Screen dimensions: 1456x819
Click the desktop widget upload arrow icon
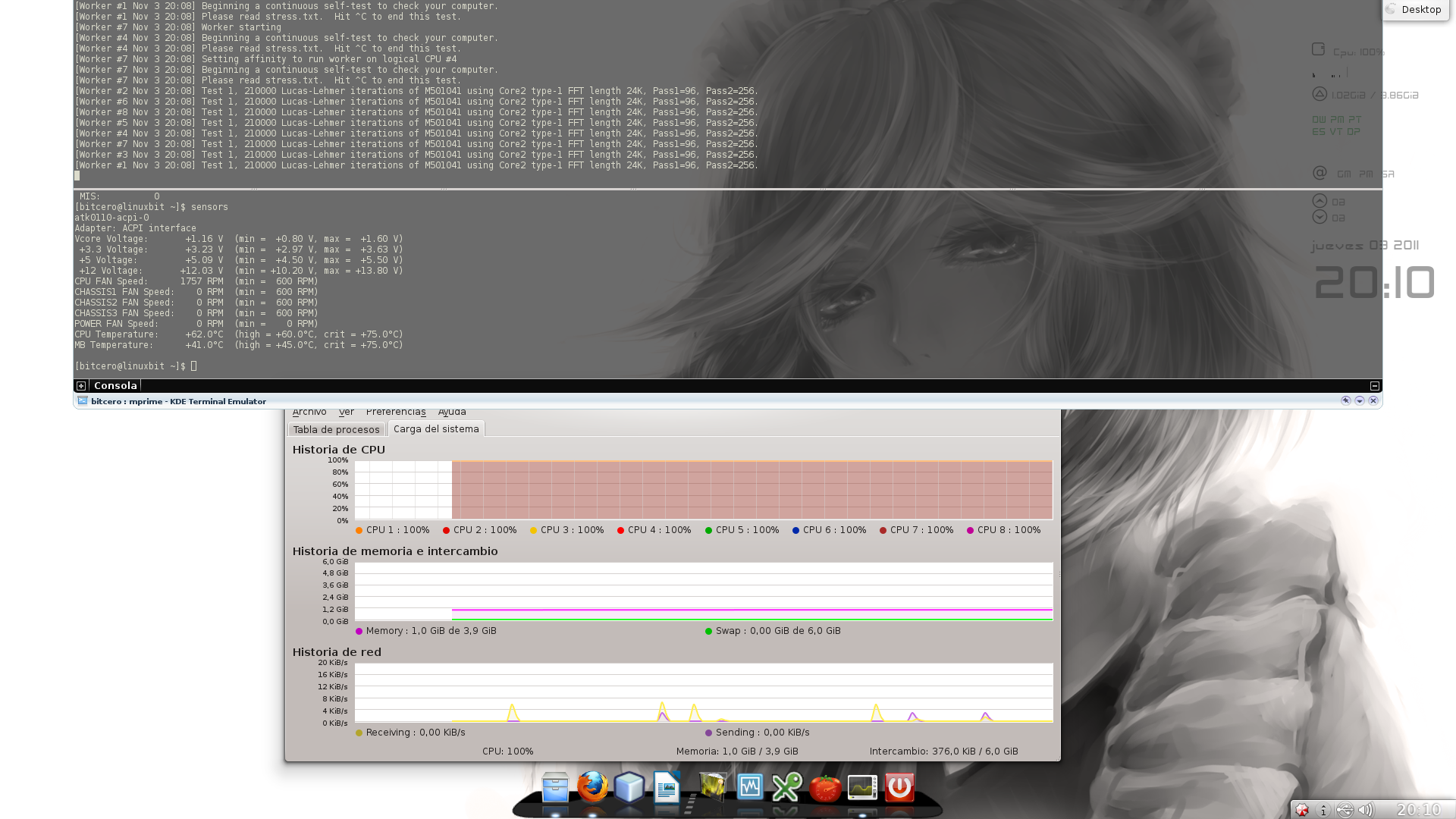pyautogui.click(x=1319, y=201)
